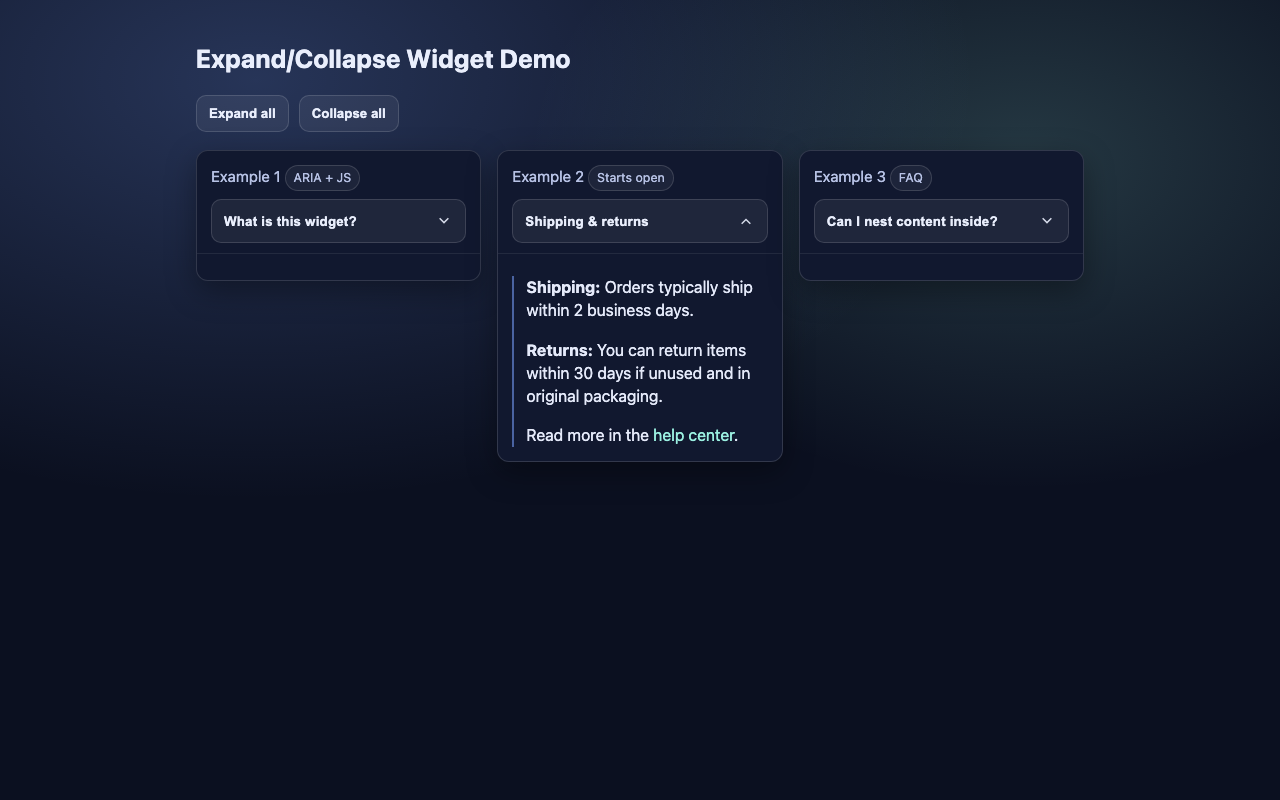Click the chevron icon on "What is this widget?"
Viewport: 1280px width, 800px height.
[444, 221]
